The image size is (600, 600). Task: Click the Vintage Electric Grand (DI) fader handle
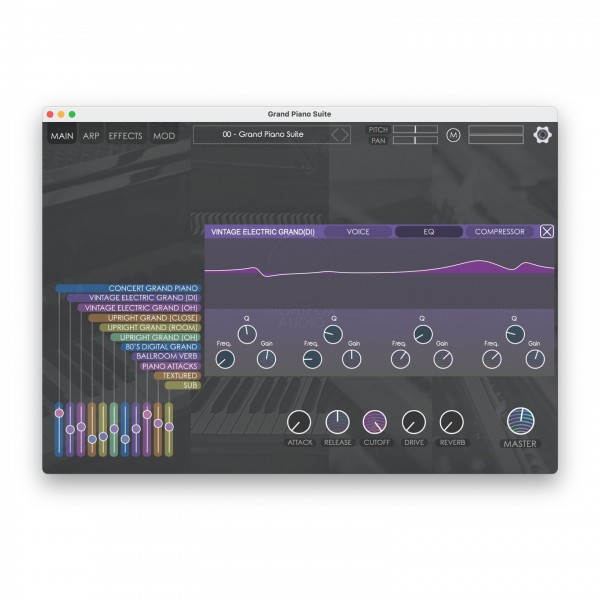tap(70, 429)
